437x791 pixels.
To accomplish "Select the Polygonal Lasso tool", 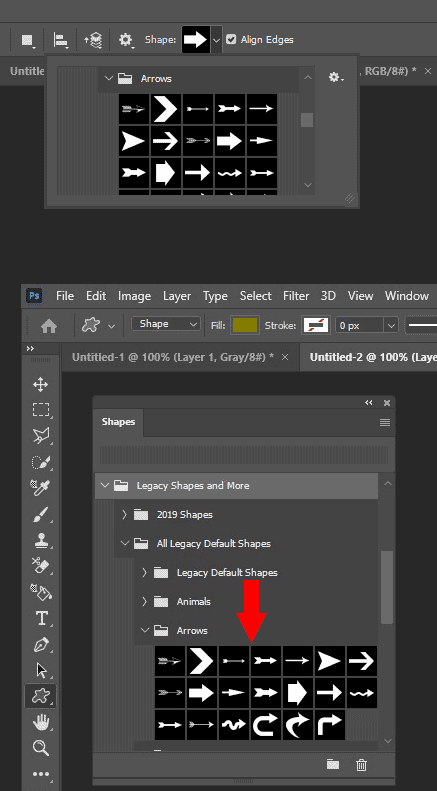I will pyautogui.click(x=40, y=435).
